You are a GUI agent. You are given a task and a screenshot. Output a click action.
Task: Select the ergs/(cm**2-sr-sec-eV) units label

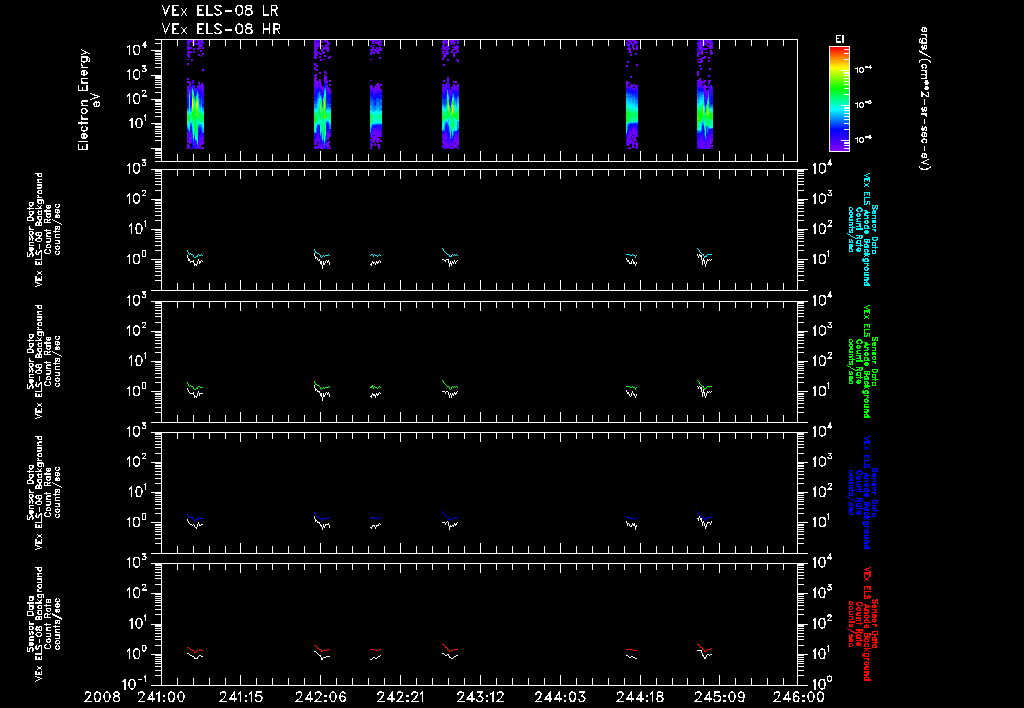pyautogui.click(x=923, y=98)
